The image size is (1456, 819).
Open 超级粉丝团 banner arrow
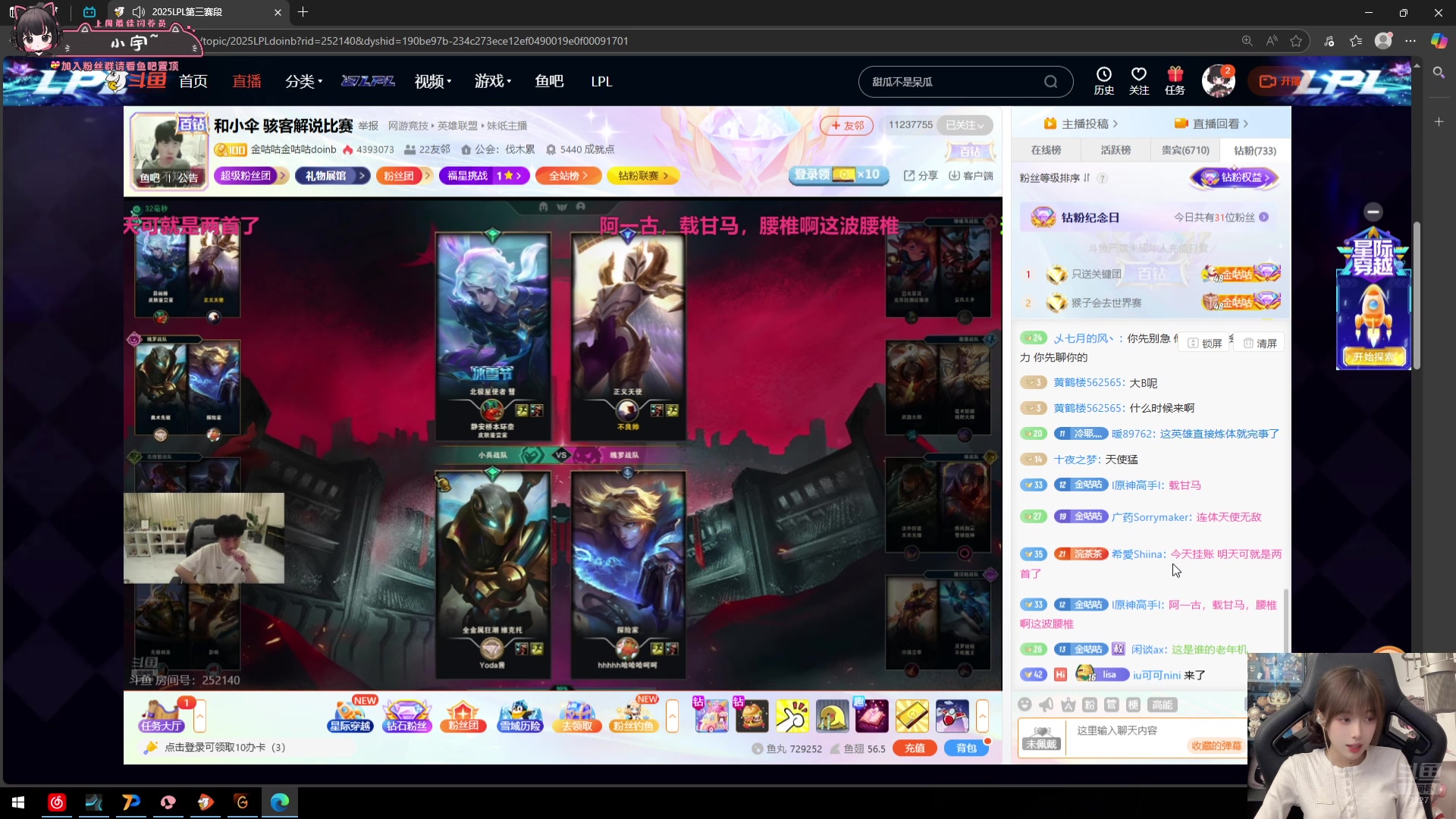click(x=282, y=176)
